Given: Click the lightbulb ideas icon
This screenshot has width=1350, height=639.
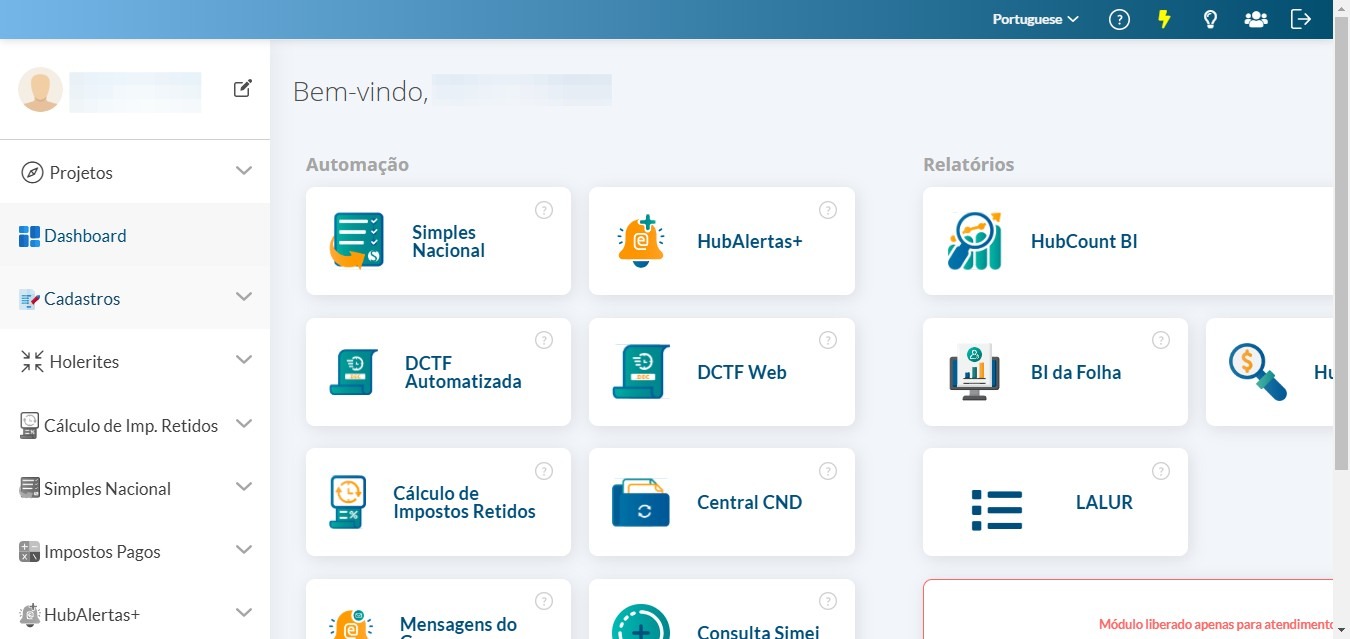Looking at the screenshot, I should 1210,19.
